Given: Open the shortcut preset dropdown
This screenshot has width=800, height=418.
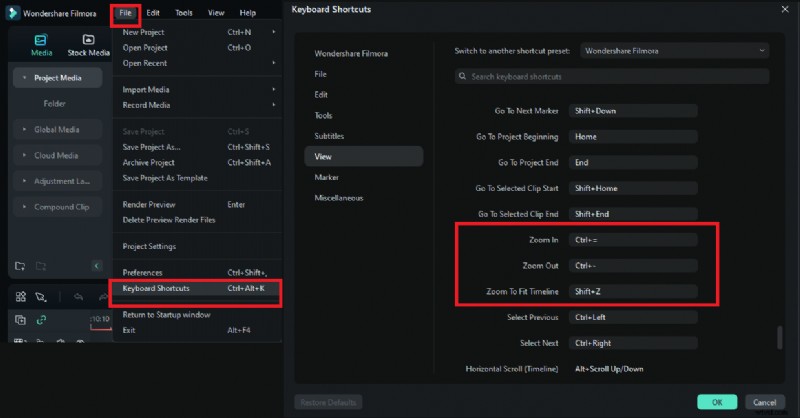Looking at the screenshot, I should click(x=674, y=51).
